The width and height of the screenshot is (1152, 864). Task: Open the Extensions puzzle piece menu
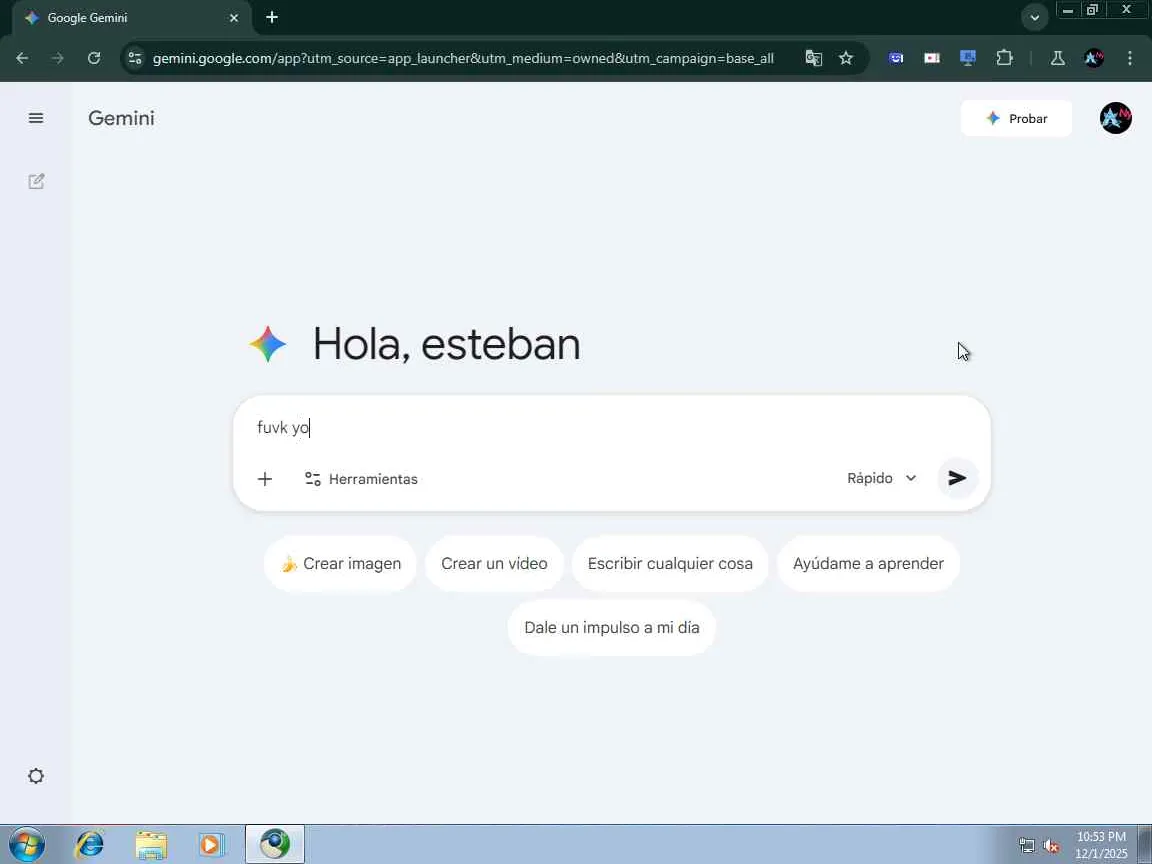coord(1004,58)
